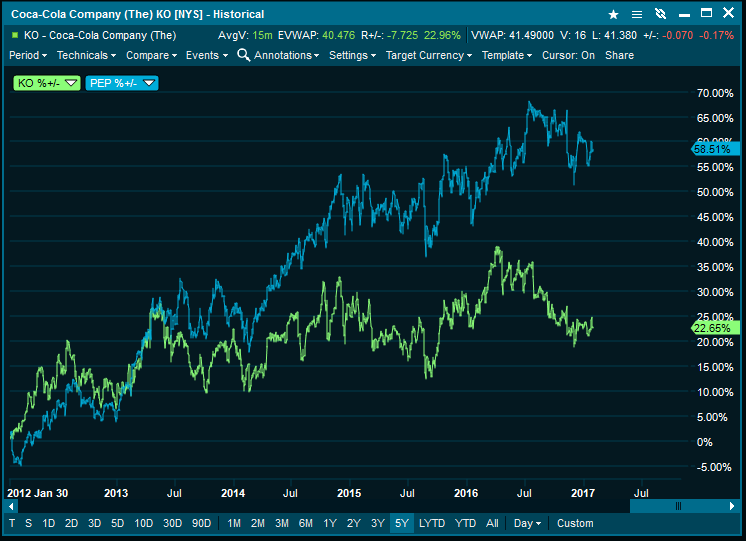Viewport: 746px width, 541px height.
Task: Open the Day interval dropdown
Action: (527, 523)
